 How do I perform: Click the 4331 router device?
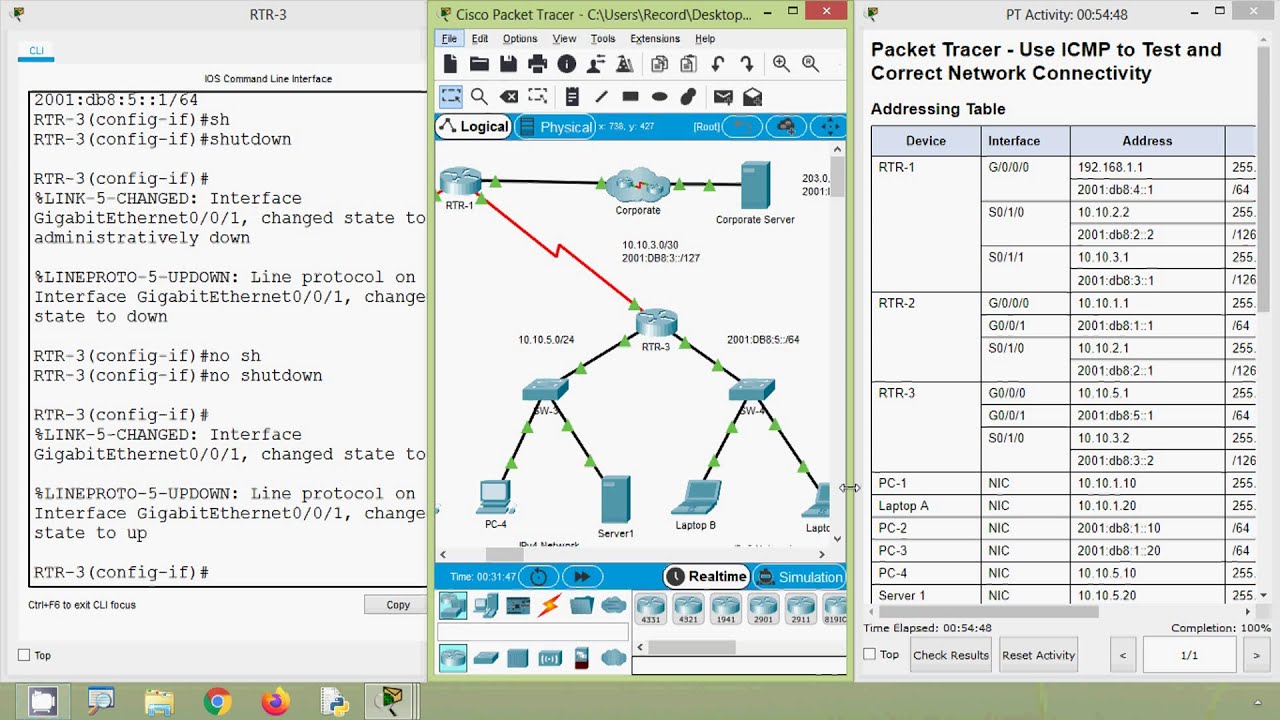(x=651, y=607)
